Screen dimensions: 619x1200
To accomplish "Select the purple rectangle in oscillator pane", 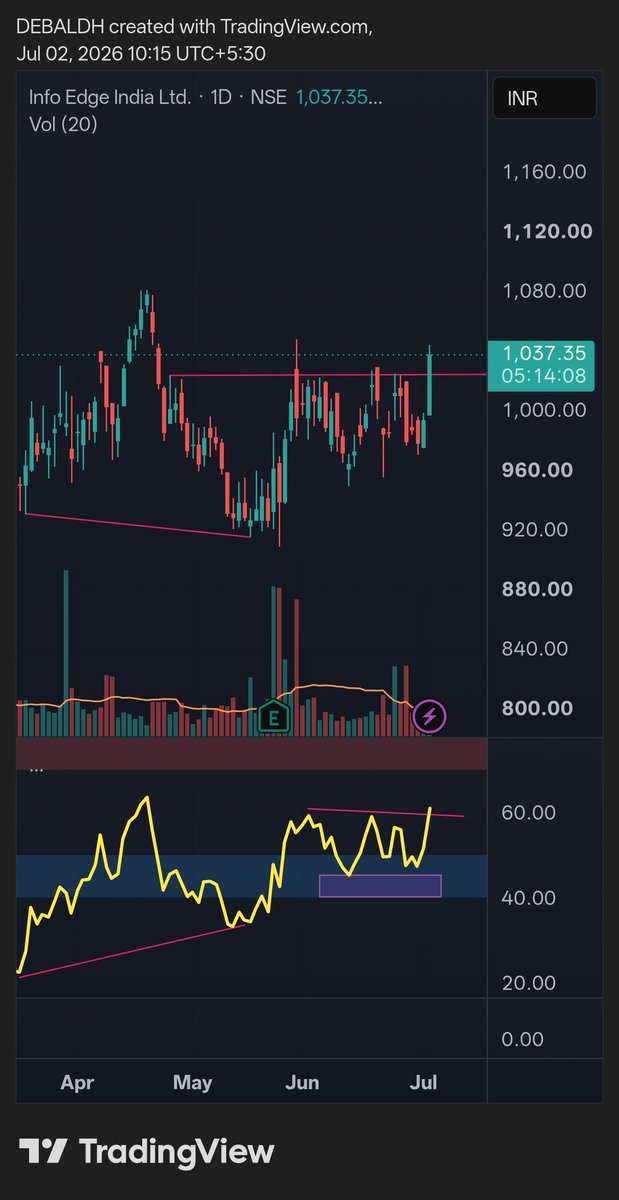I will pos(380,886).
